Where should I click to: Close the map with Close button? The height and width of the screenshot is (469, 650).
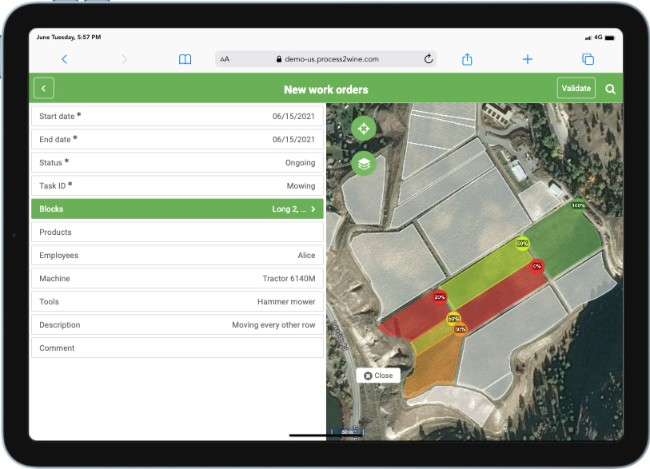(379, 375)
